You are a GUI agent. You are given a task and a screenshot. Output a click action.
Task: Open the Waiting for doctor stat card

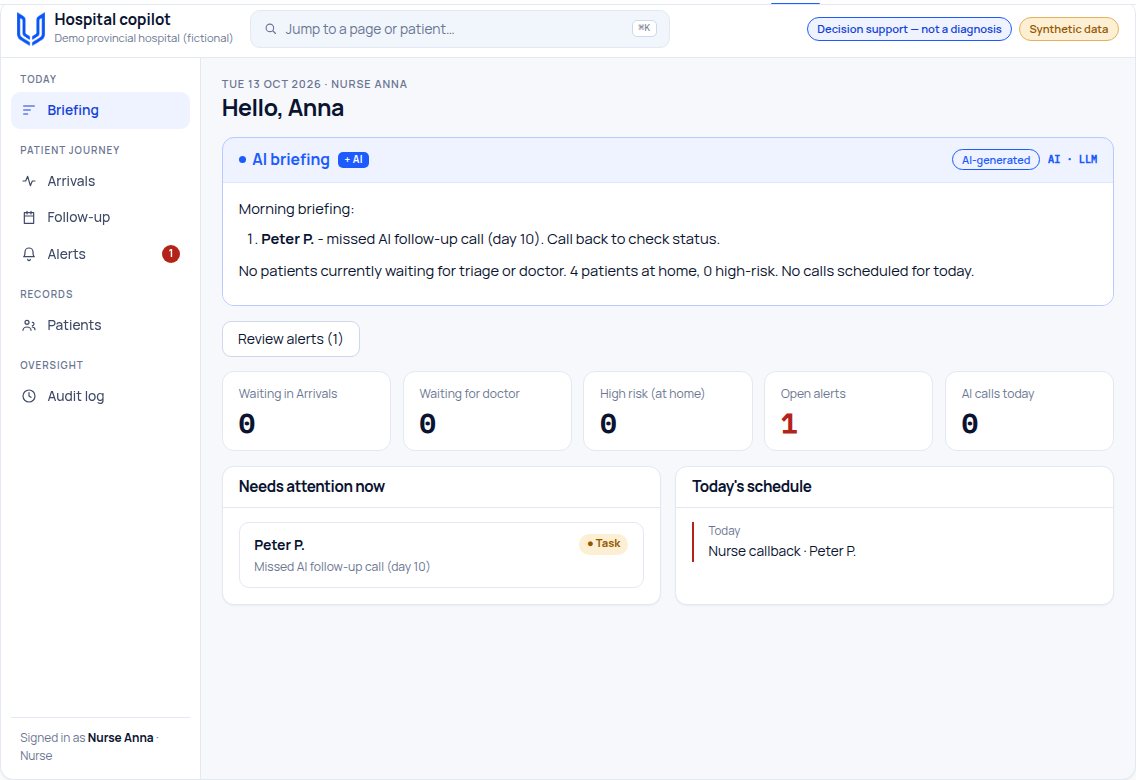pyautogui.click(x=487, y=411)
